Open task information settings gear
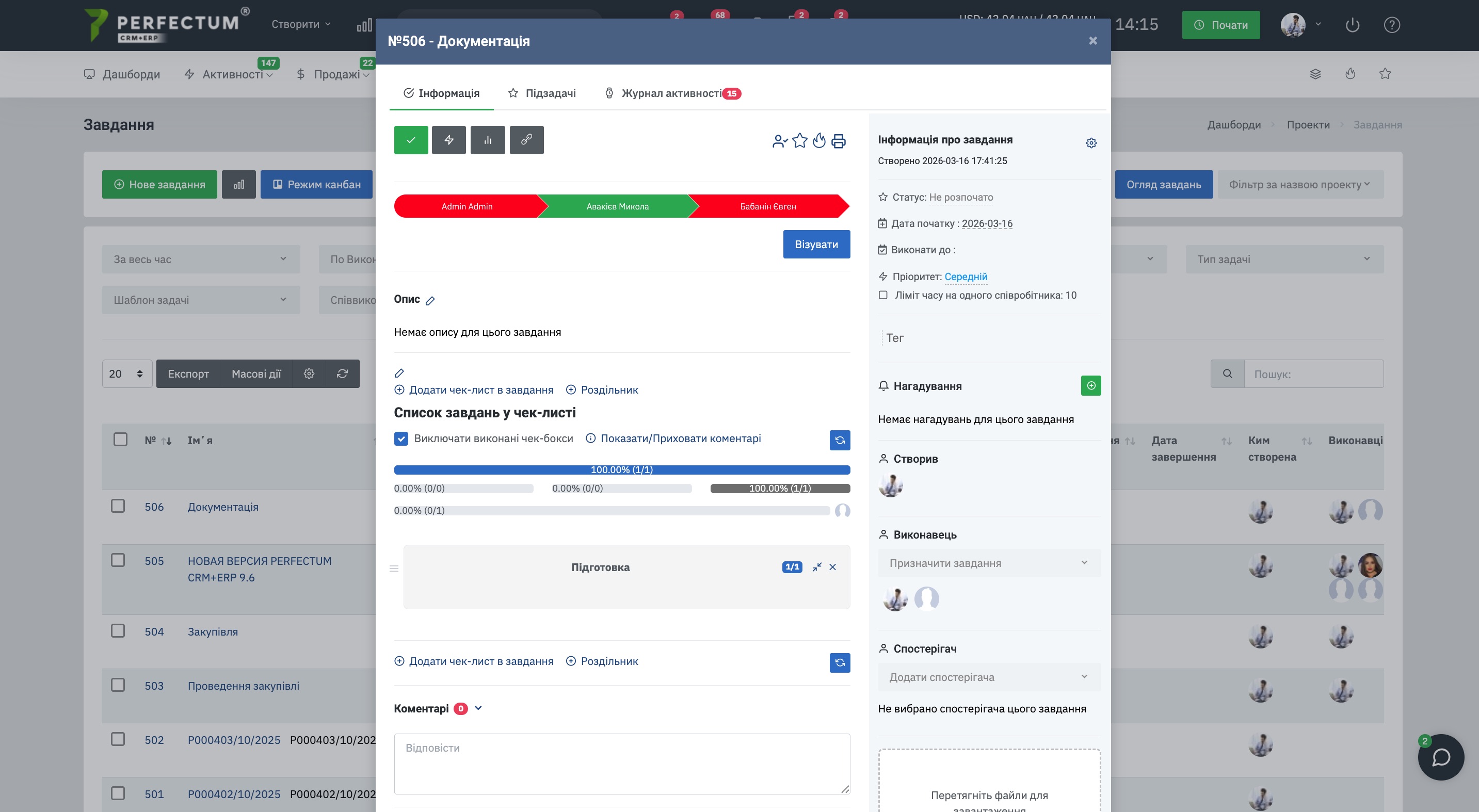 coord(1091,143)
